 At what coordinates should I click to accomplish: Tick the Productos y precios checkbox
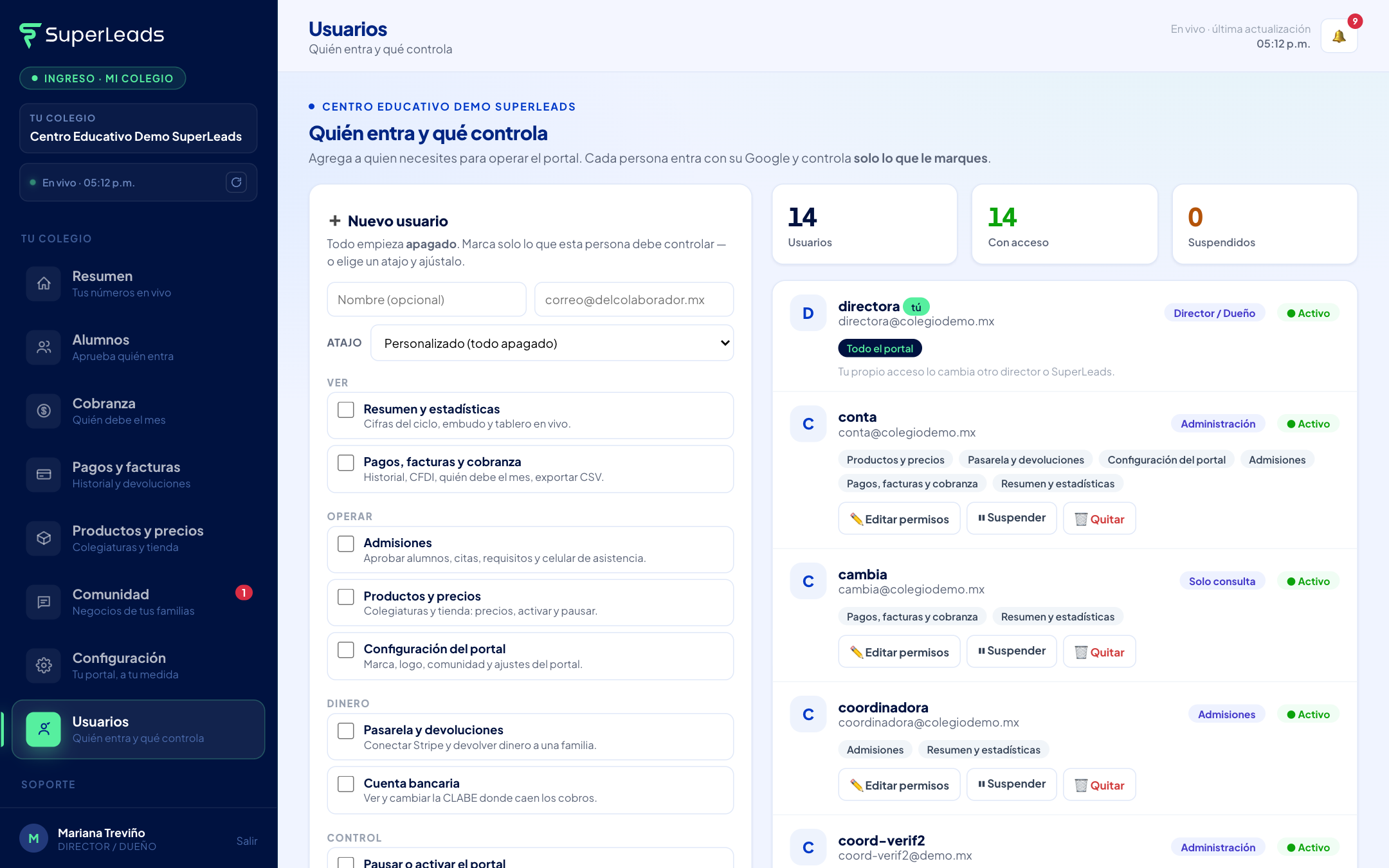click(x=346, y=597)
